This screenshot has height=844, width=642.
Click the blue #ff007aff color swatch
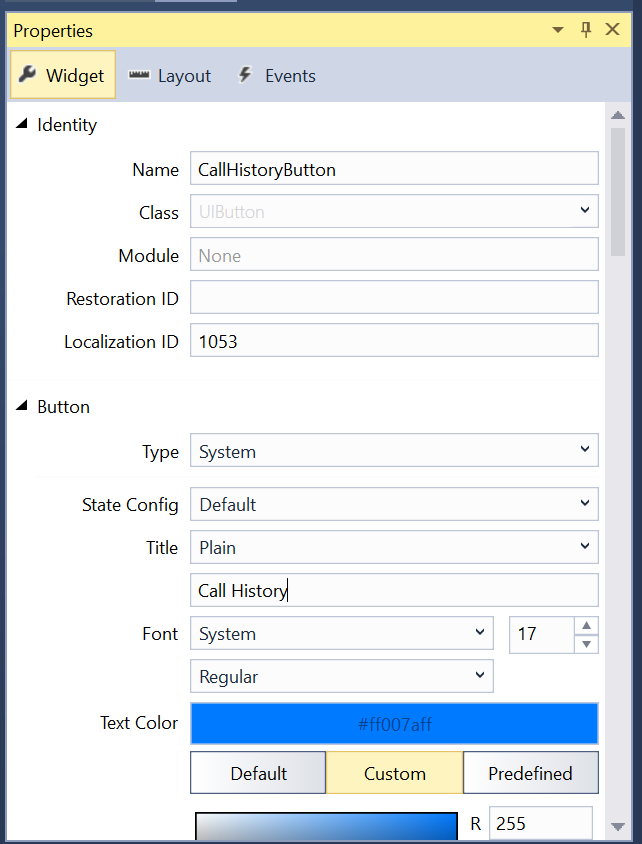394,723
